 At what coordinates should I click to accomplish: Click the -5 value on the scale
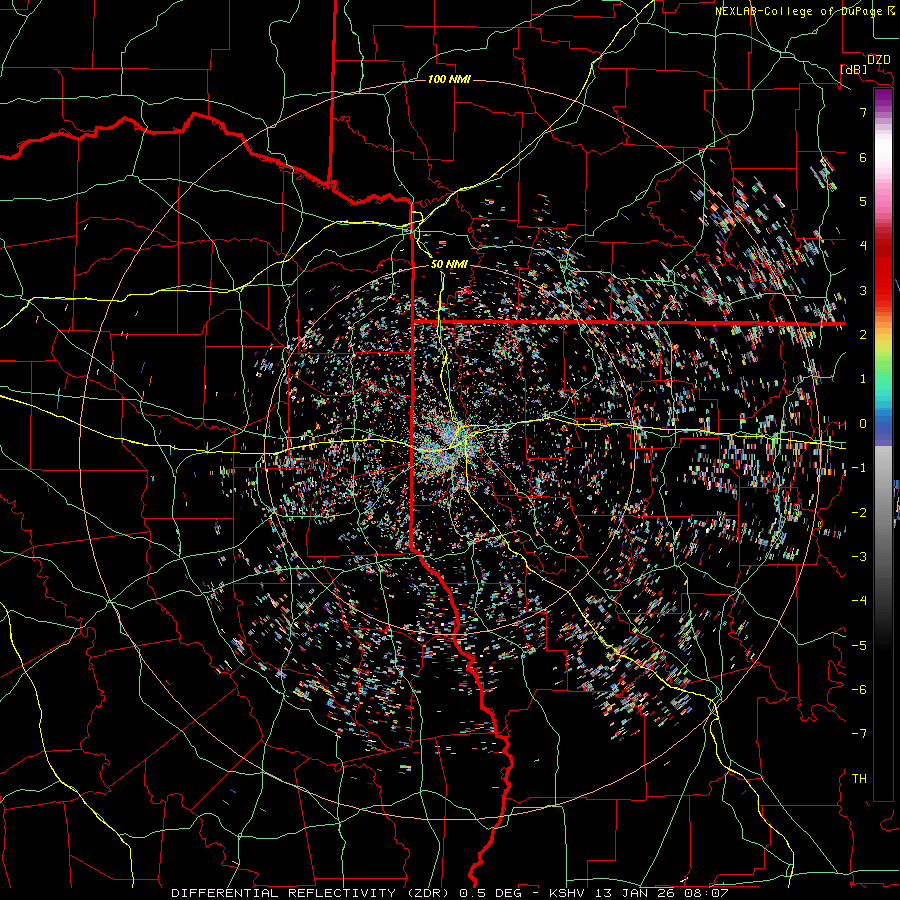click(859, 646)
